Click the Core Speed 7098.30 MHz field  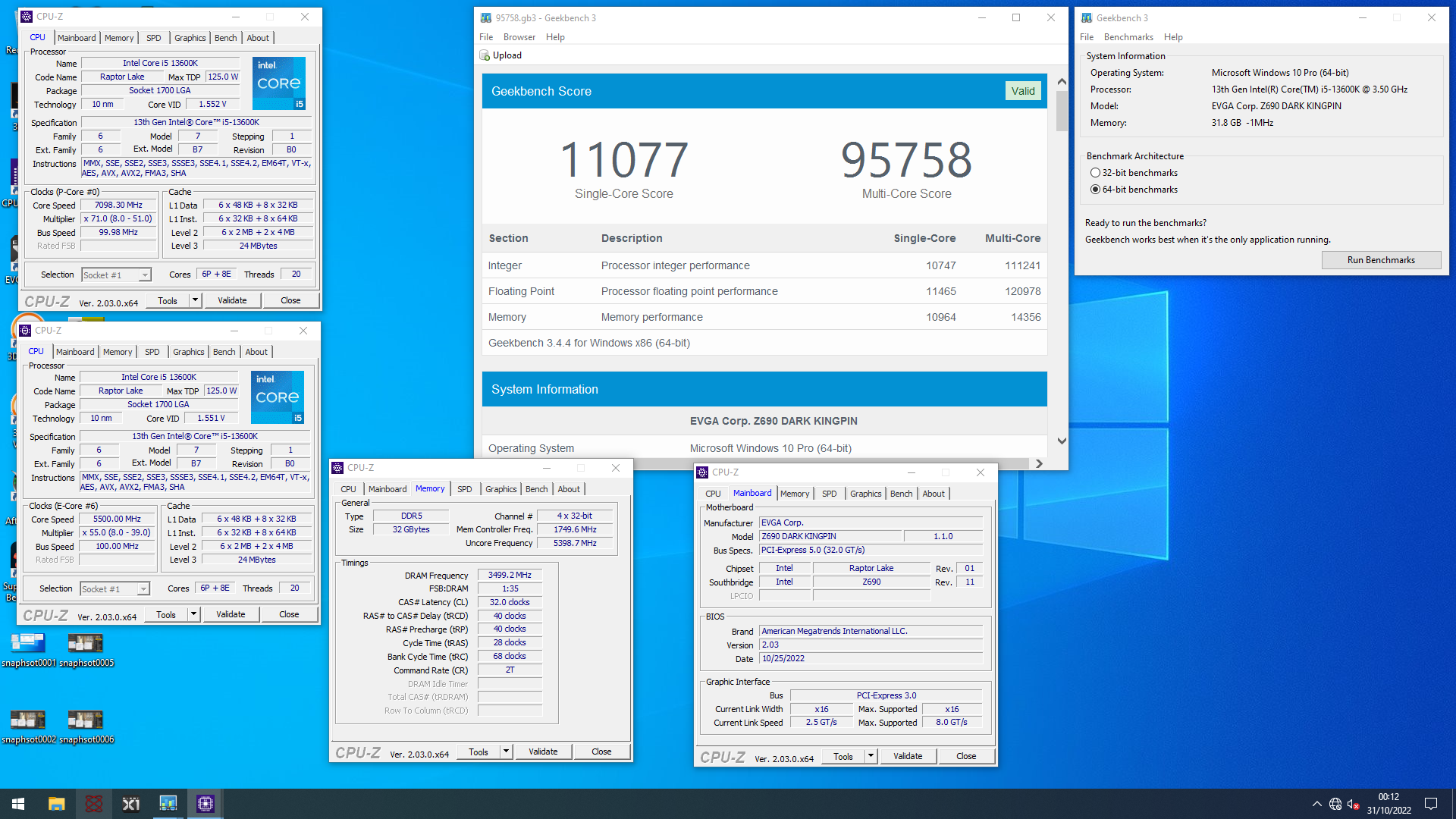(x=118, y=206)
